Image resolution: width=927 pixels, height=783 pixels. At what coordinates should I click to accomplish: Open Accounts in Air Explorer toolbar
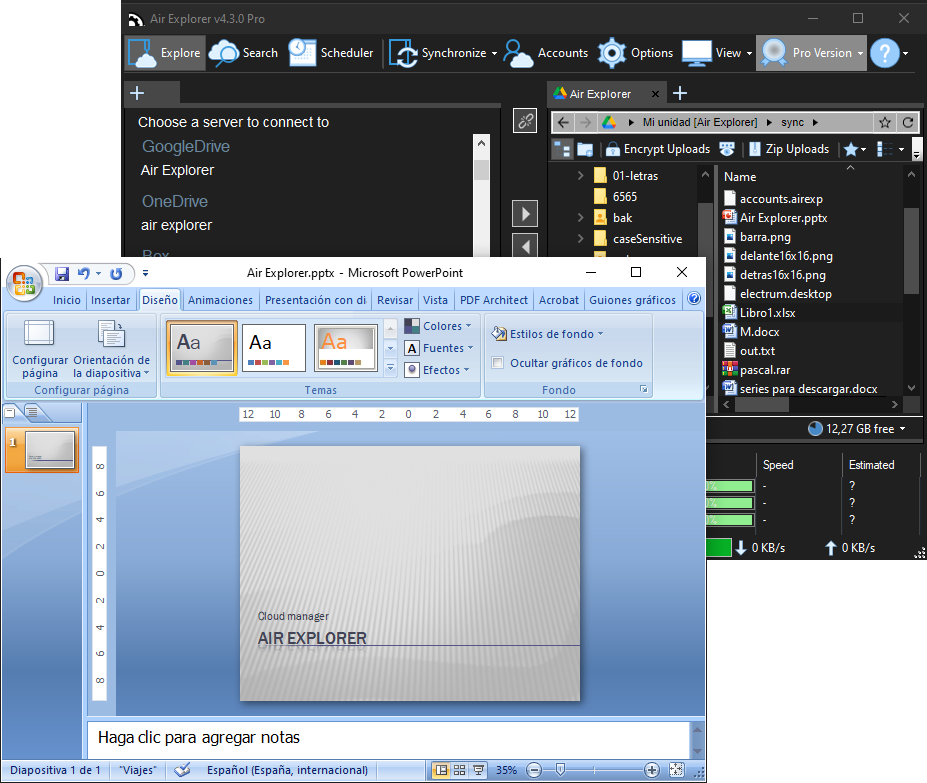546,53
